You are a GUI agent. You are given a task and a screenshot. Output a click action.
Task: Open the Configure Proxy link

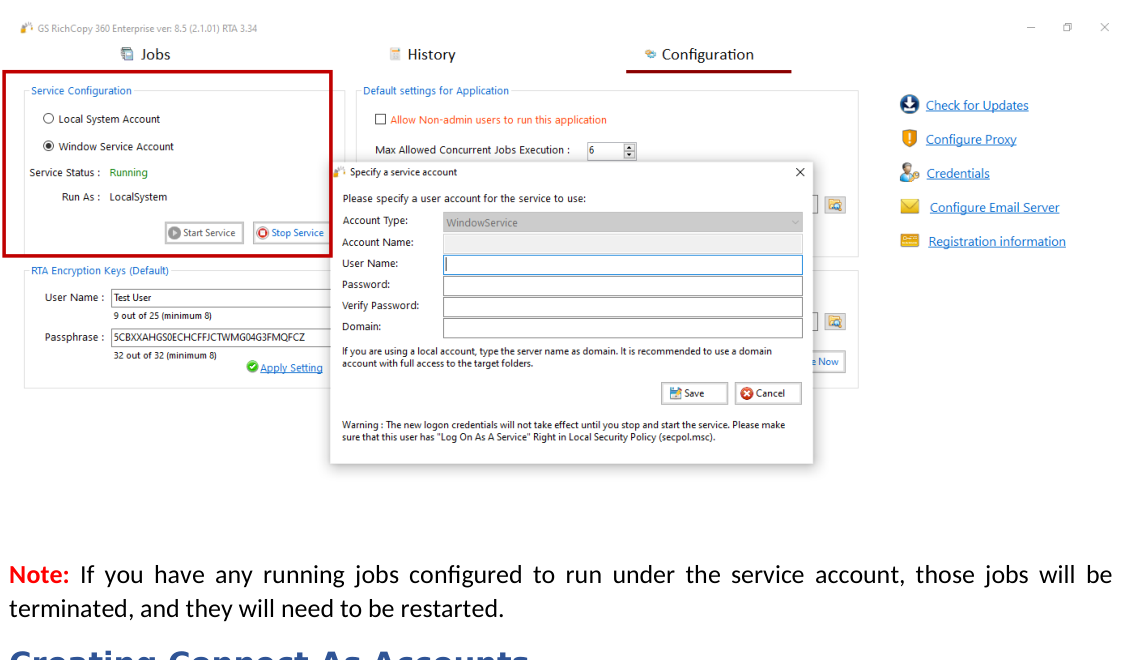tap(970, 139)
